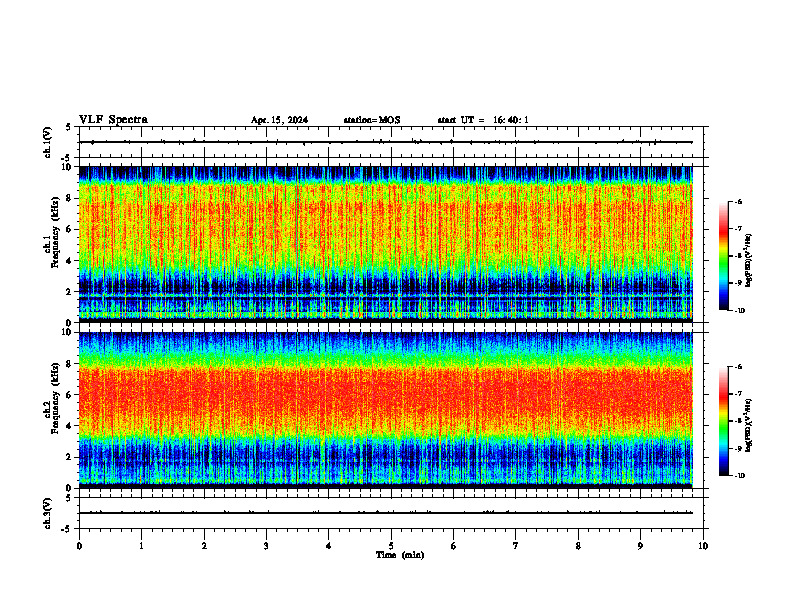Click the 'Time (min)' axis title
Viewport: 792px width, 612px height.
pos(400,555)
